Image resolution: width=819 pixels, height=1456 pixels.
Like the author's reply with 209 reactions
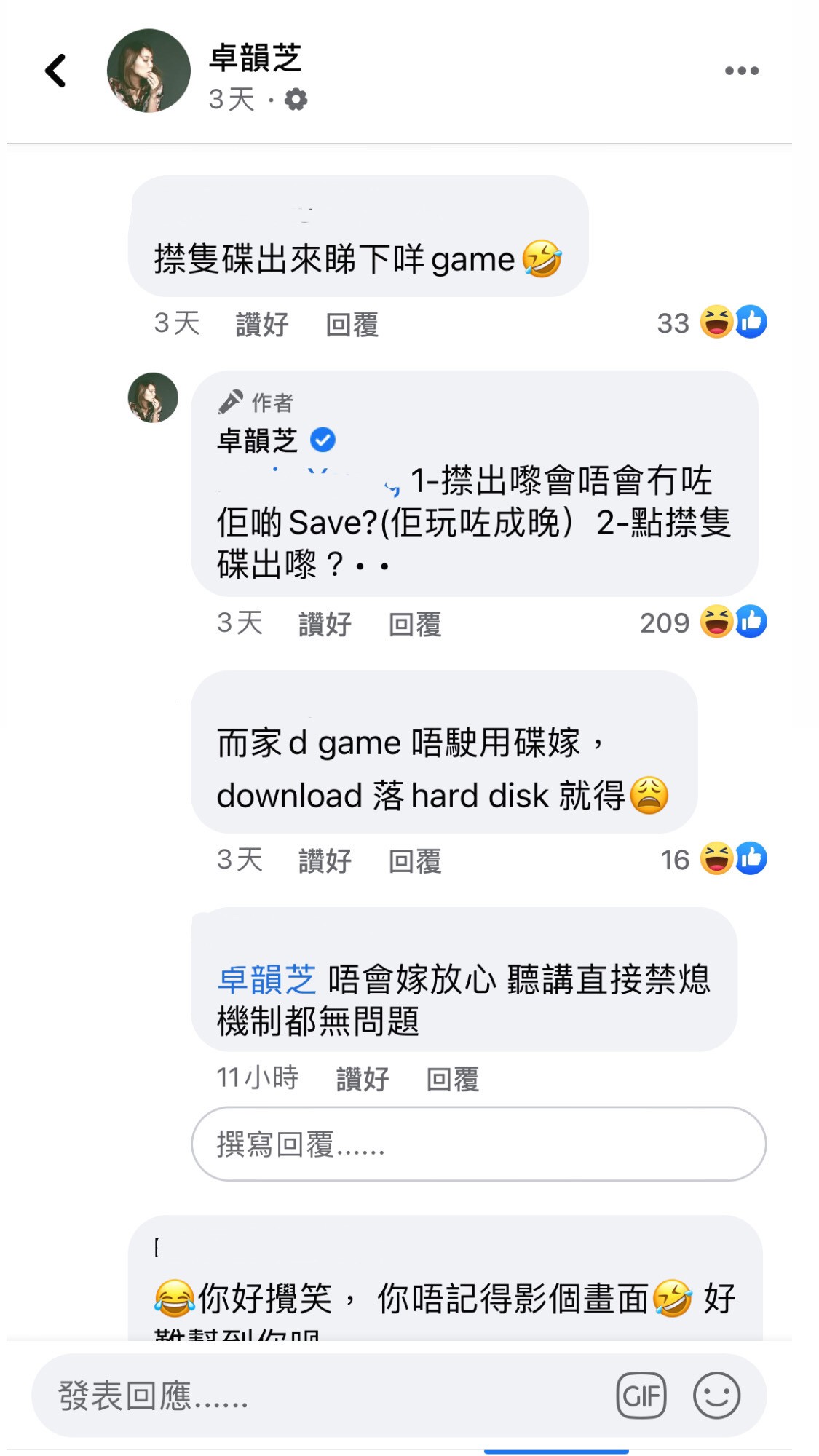click(x=325, y=624)
